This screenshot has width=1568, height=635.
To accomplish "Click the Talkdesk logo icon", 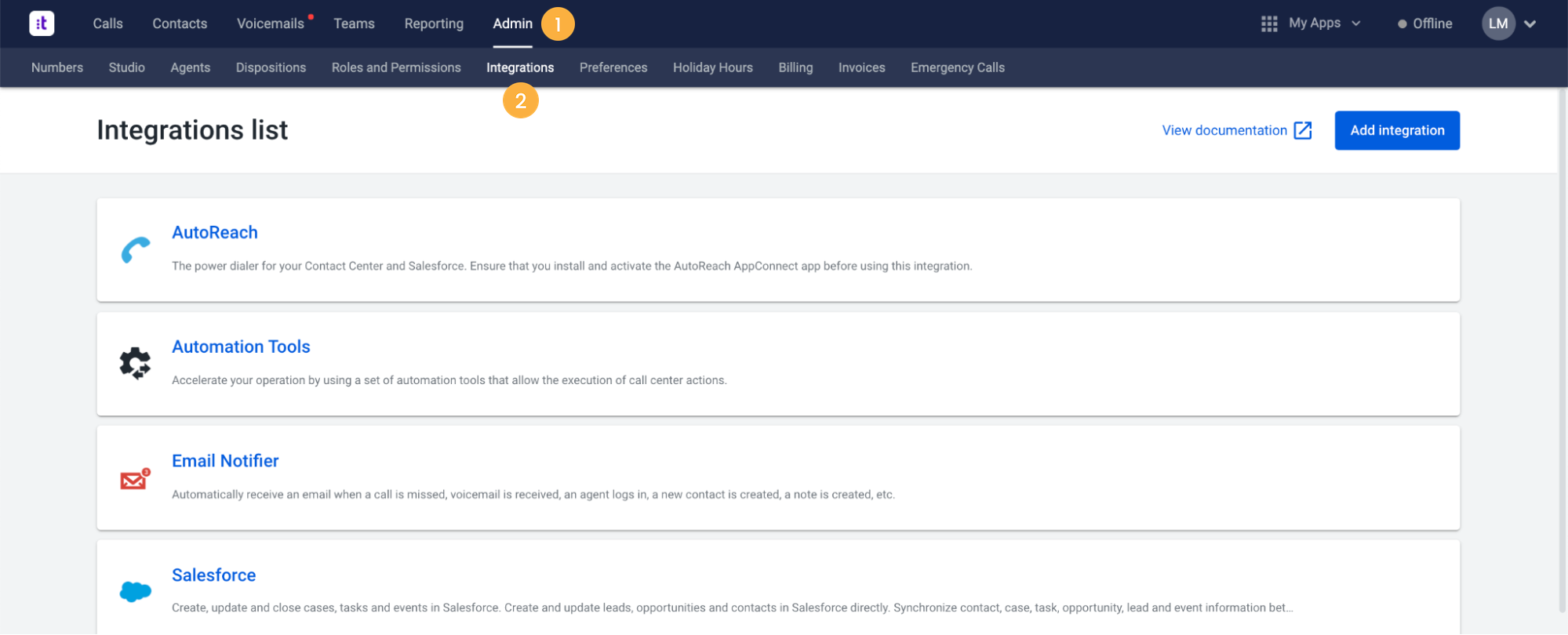I will [42, 24].
